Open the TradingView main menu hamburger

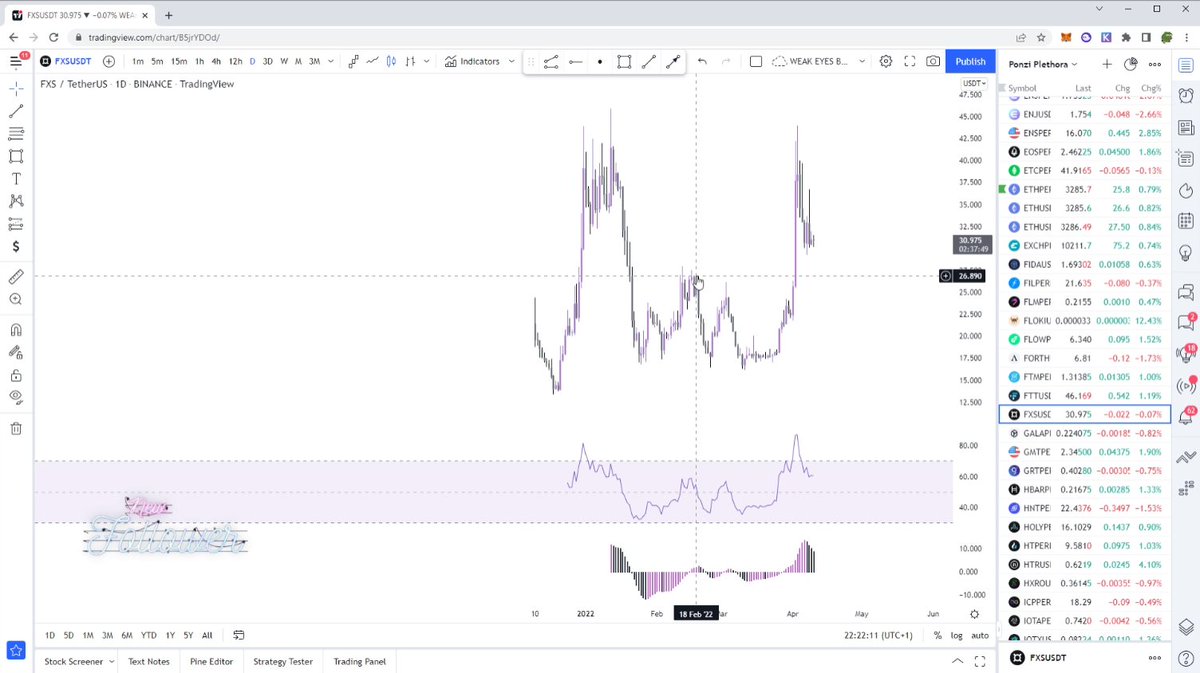[x=16, y=61]
